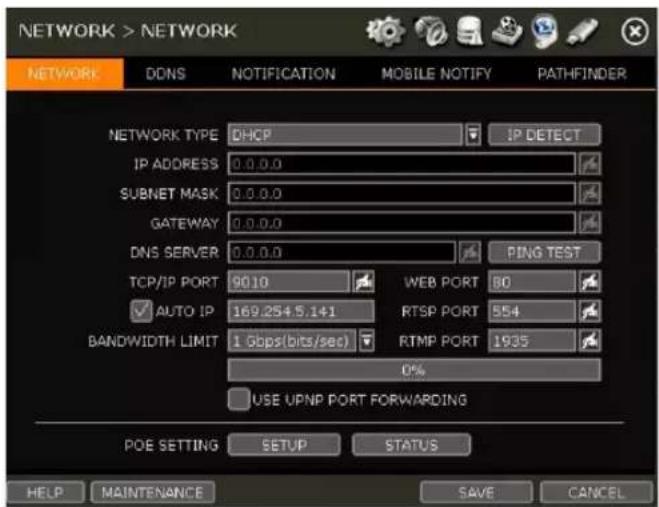Run the PING TEST button
The image size is (659, 507).
pos(544,252)
